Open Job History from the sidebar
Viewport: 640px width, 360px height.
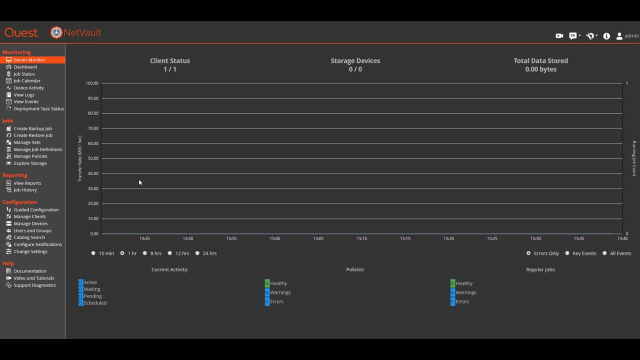click(x=25, y=190)
